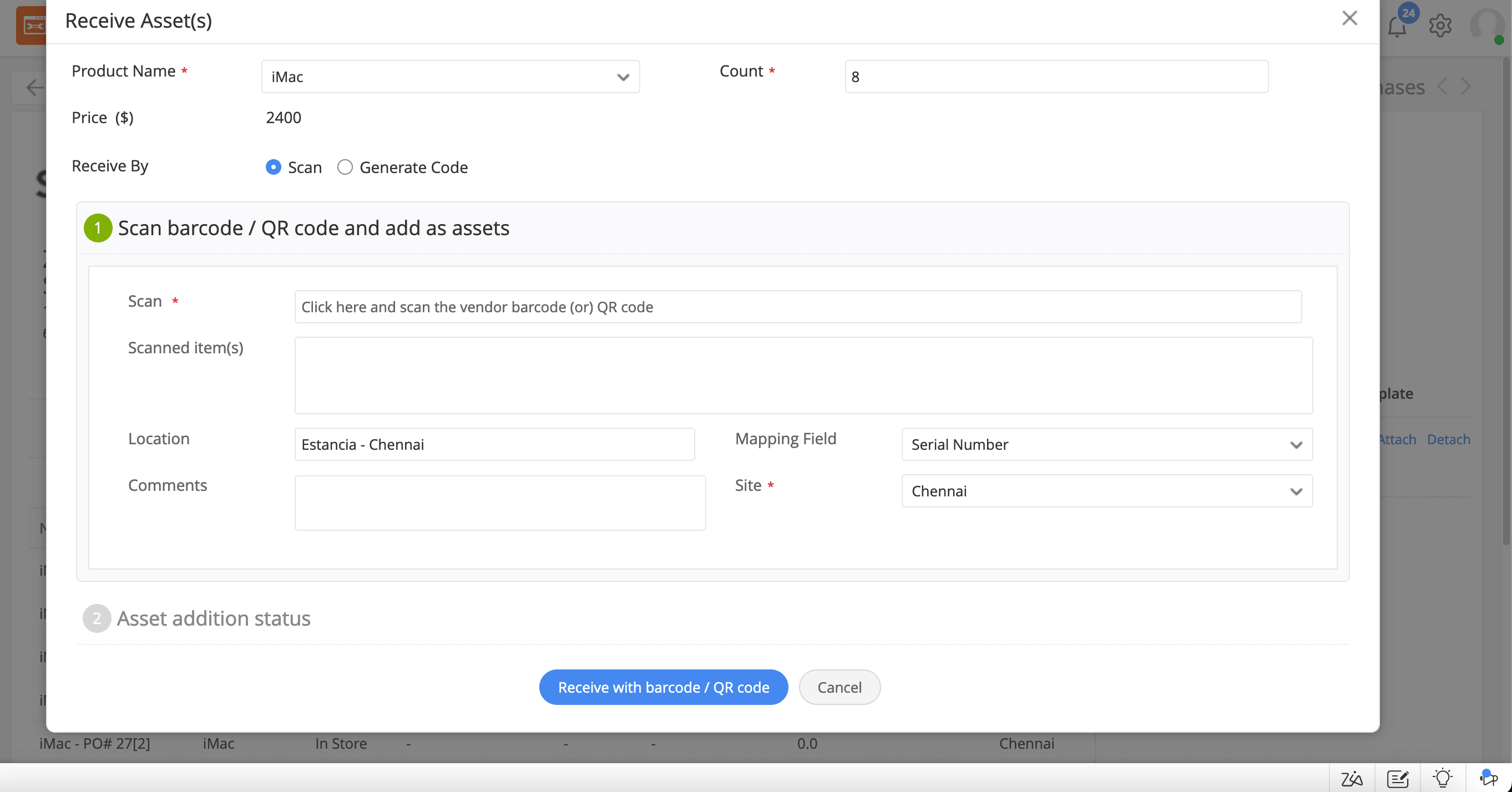1512x792 pixels.
Task: Click the Comments text area
Action: click(x=499, y=503)
